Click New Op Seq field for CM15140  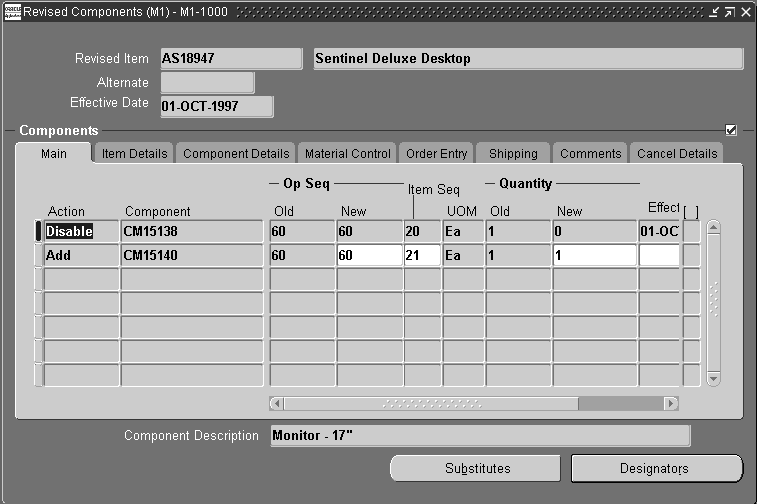(x=369, y=255)
